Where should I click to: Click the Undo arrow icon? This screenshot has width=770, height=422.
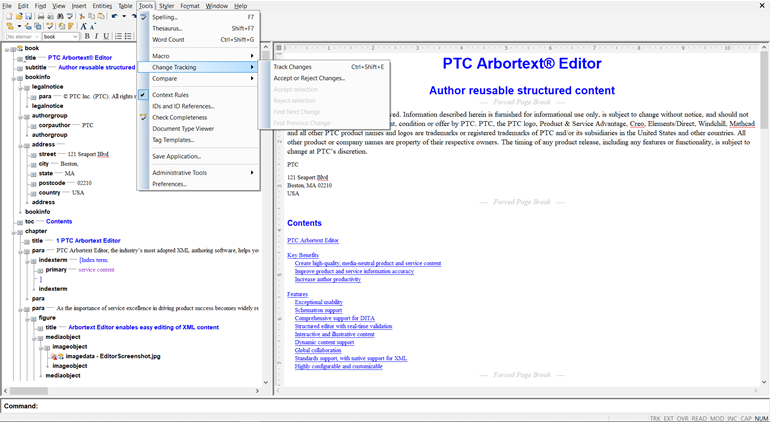(114, 16)
